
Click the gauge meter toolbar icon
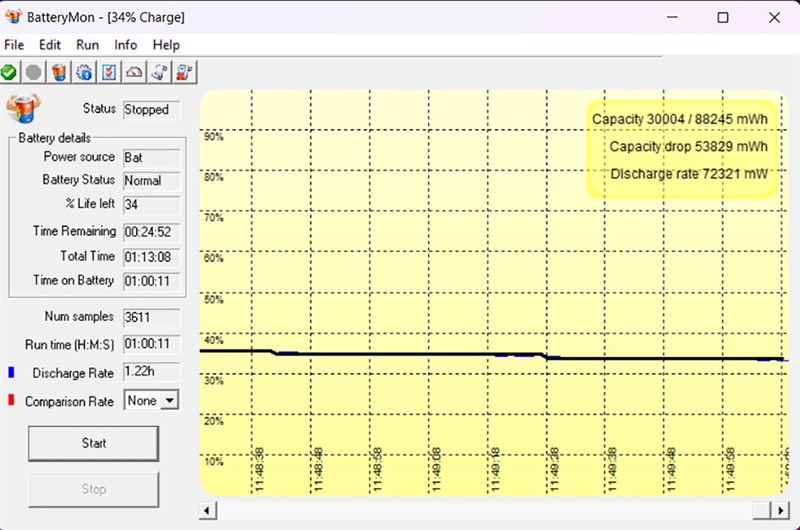[x=135, y=72]
